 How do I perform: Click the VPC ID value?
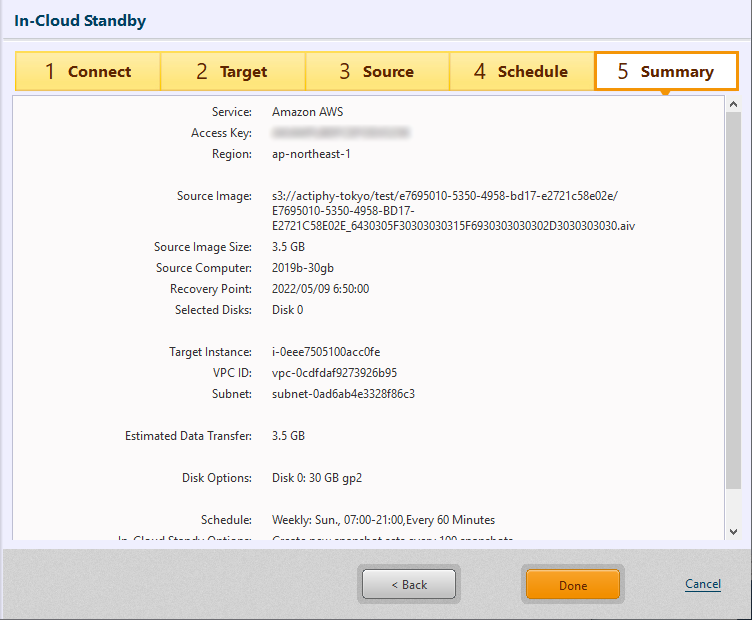(334, 373)
